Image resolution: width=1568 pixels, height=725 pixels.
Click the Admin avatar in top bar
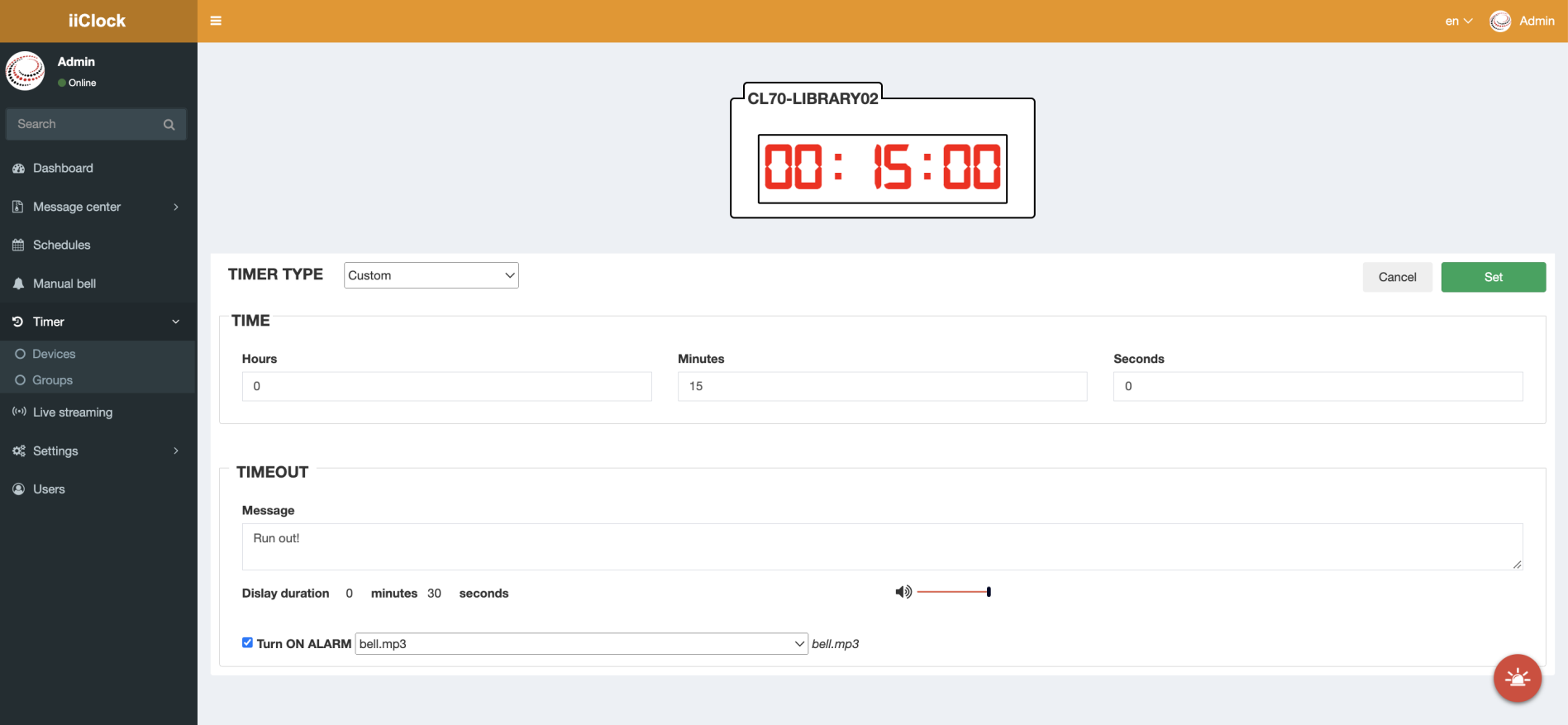coord(1499,21)
